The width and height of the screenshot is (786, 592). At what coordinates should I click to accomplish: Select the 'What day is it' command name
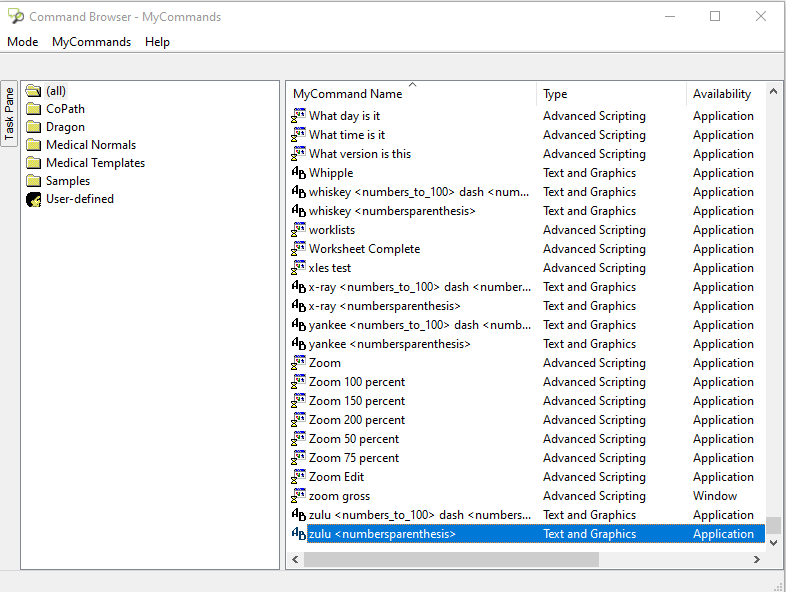pyautogui.click(x=344, y=116)
